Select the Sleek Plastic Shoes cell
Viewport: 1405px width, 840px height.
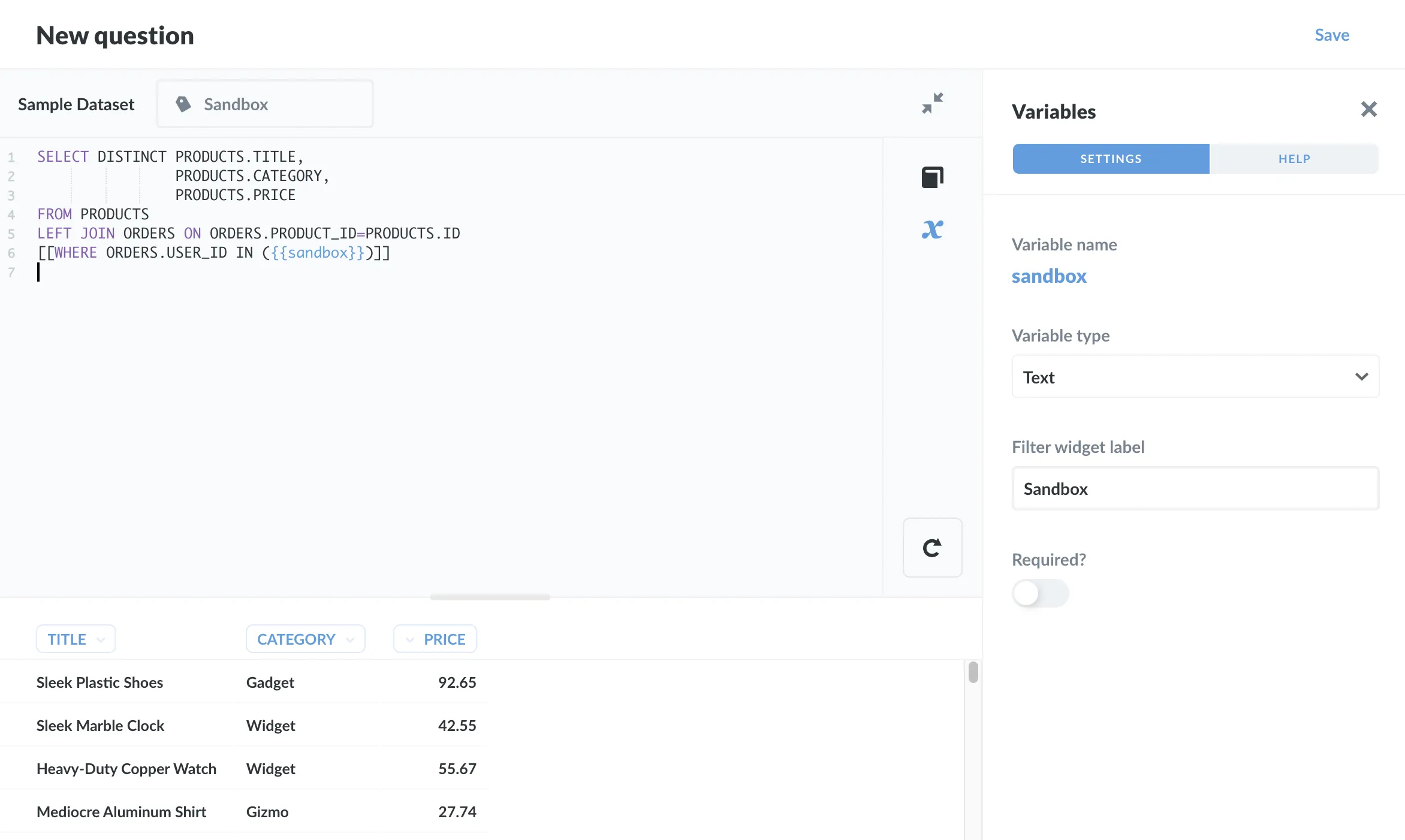click(x=100, y=682)
